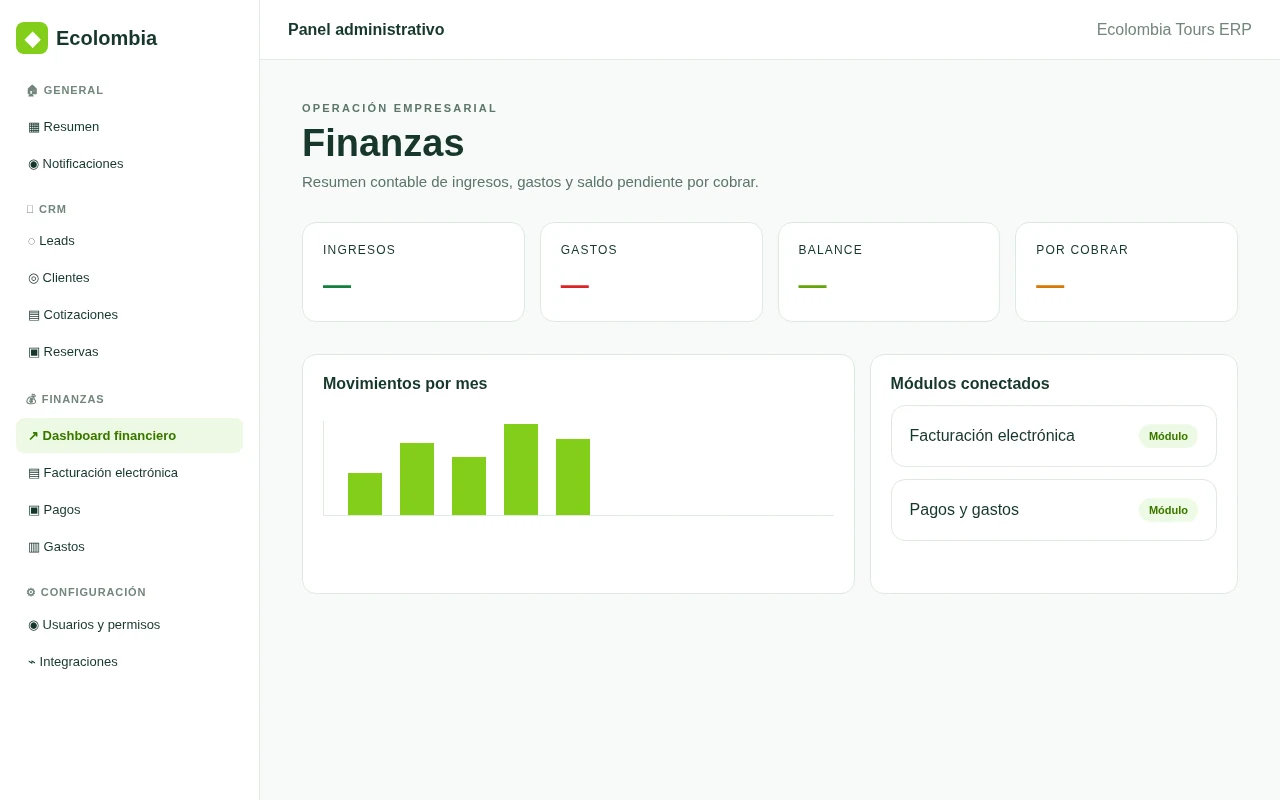The image size is (1280, 800).
Task: Click the CRM section label
Action: tap(47, 209)
